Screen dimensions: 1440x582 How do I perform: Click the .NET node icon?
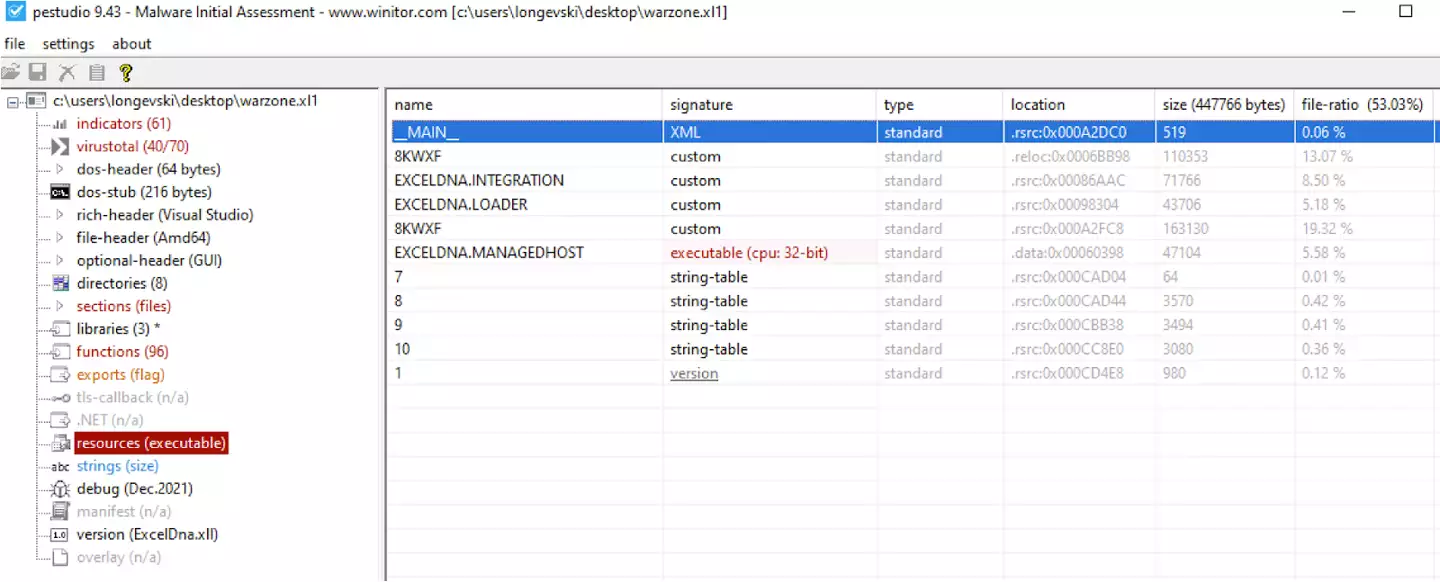click(60, 420)
